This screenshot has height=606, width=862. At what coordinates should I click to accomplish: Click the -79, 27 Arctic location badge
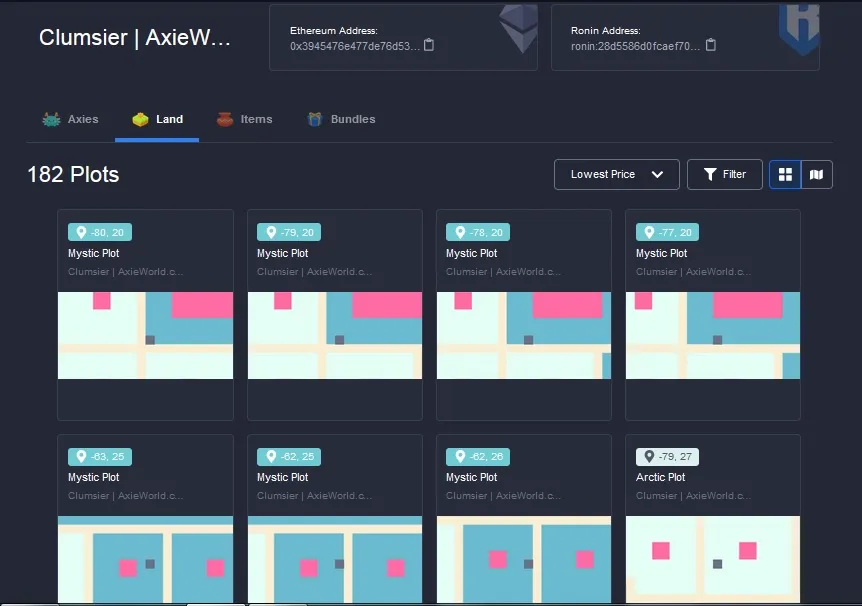click(667, 456)
